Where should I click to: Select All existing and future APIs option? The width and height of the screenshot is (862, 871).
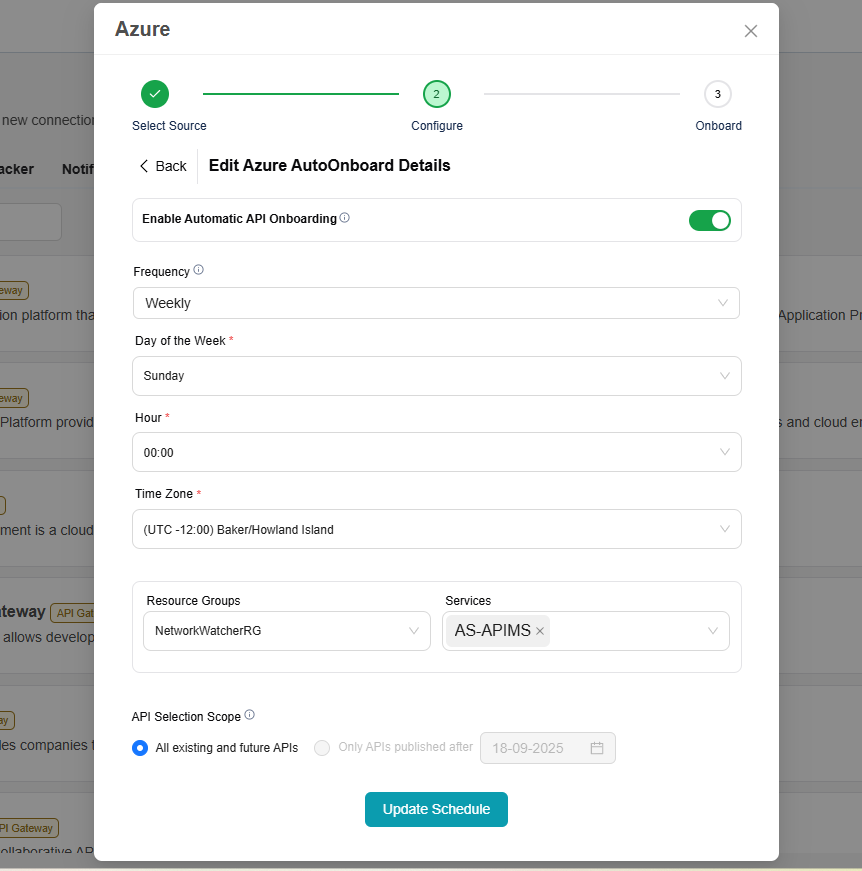coord(141,748)
